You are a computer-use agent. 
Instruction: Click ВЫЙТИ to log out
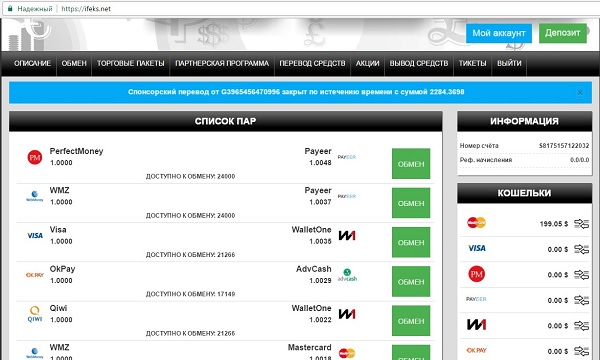coord(509,64)
